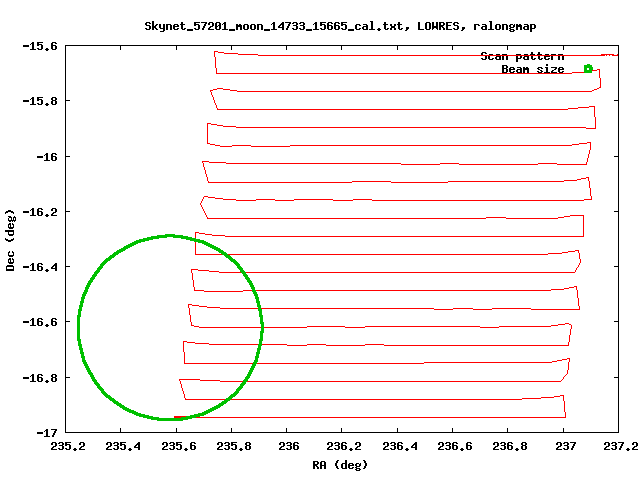Click the y-axis tick label -17

(47, 433)
